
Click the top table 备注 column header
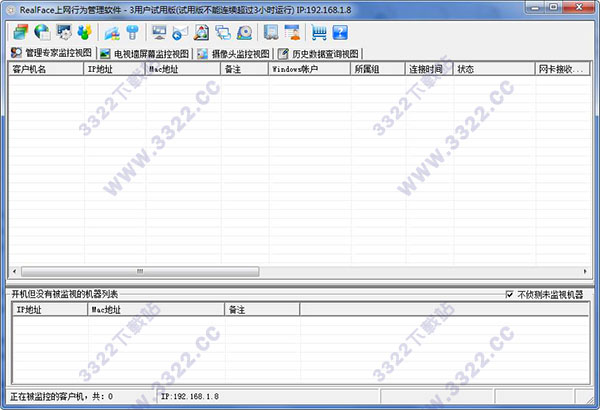(244, 69)
